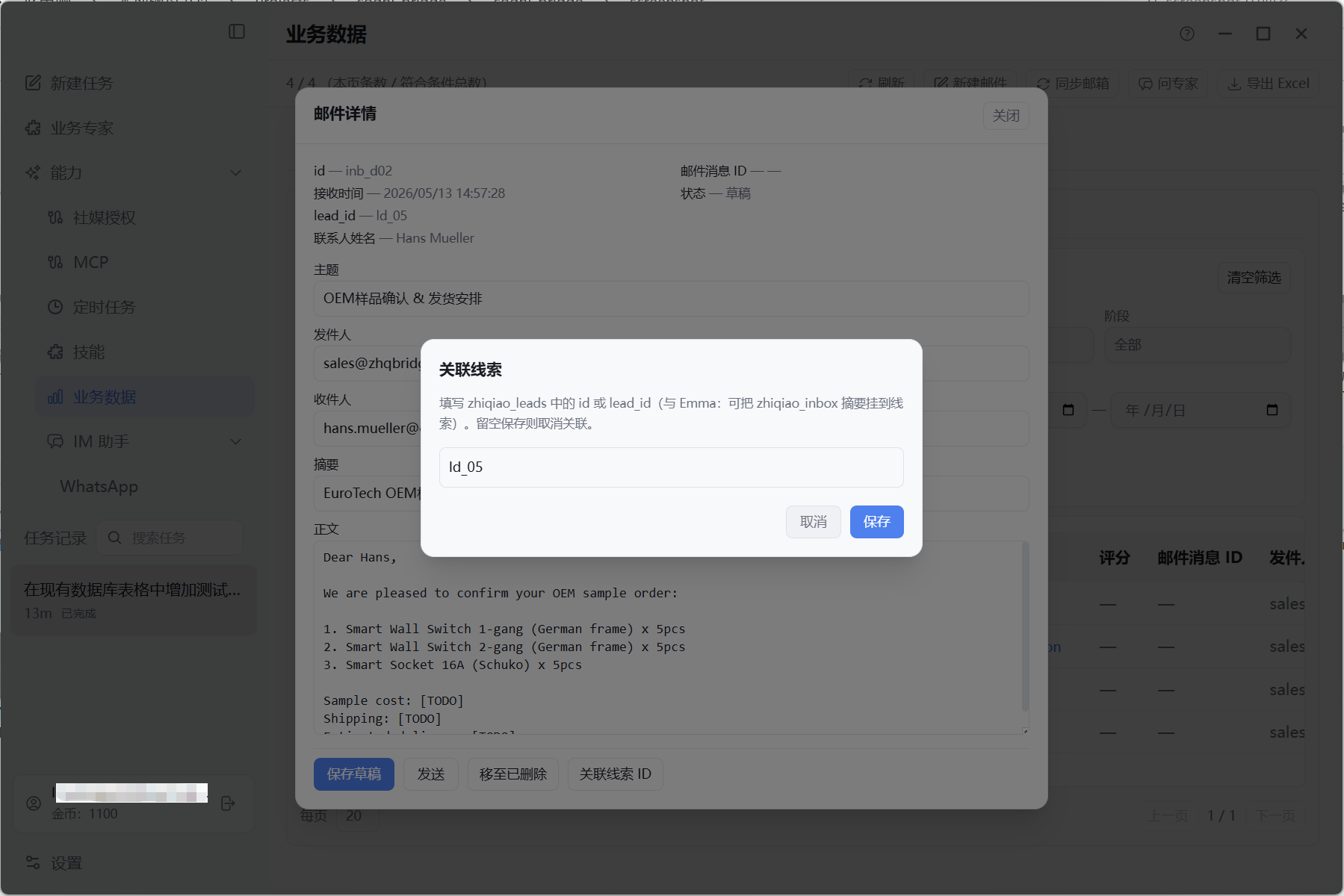Click the 新建任务 edit icon
The width and height of the screenshot is (1344, 896).
tap(33, 83)
